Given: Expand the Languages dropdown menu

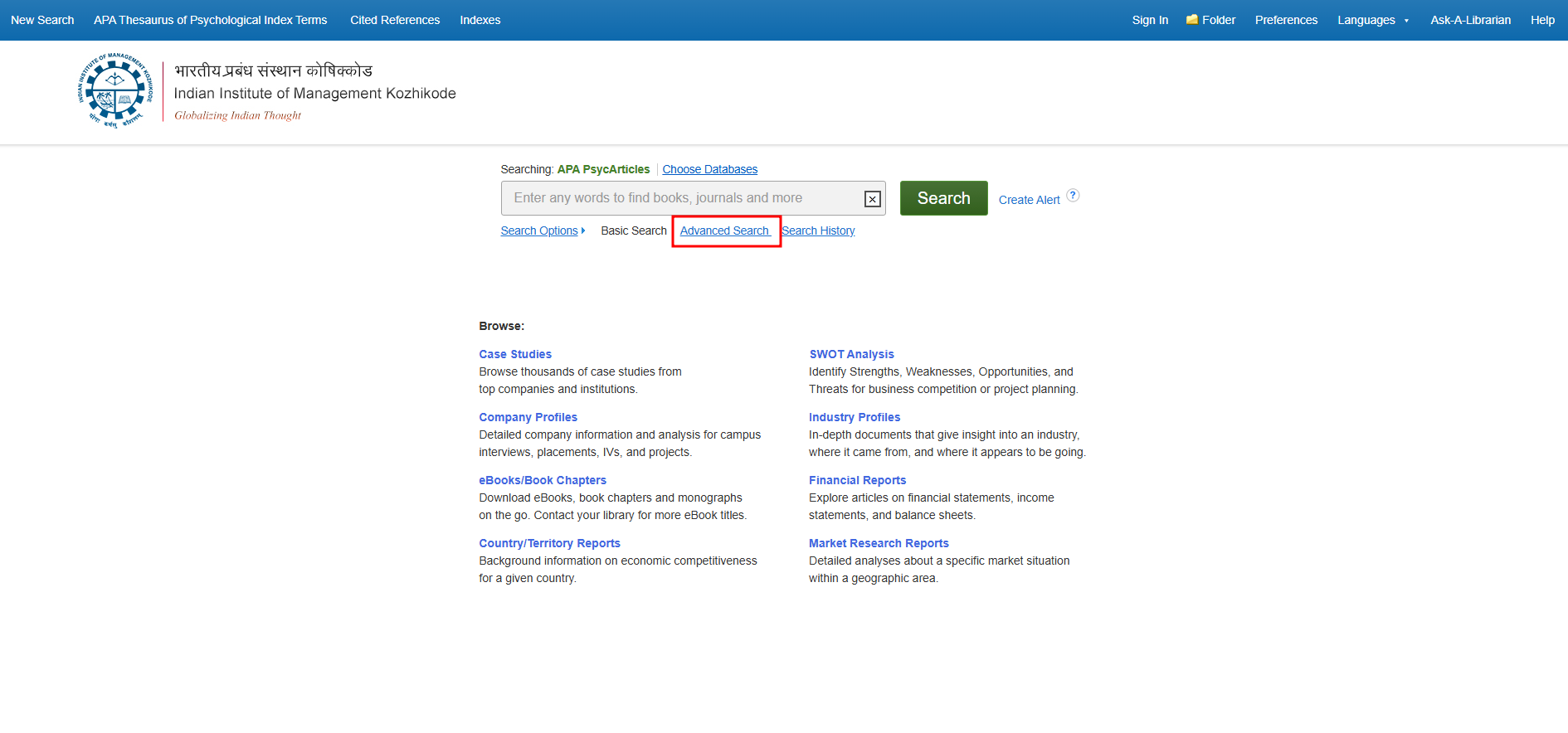Looking at the screenshot, I should (x=1372, y=20).
